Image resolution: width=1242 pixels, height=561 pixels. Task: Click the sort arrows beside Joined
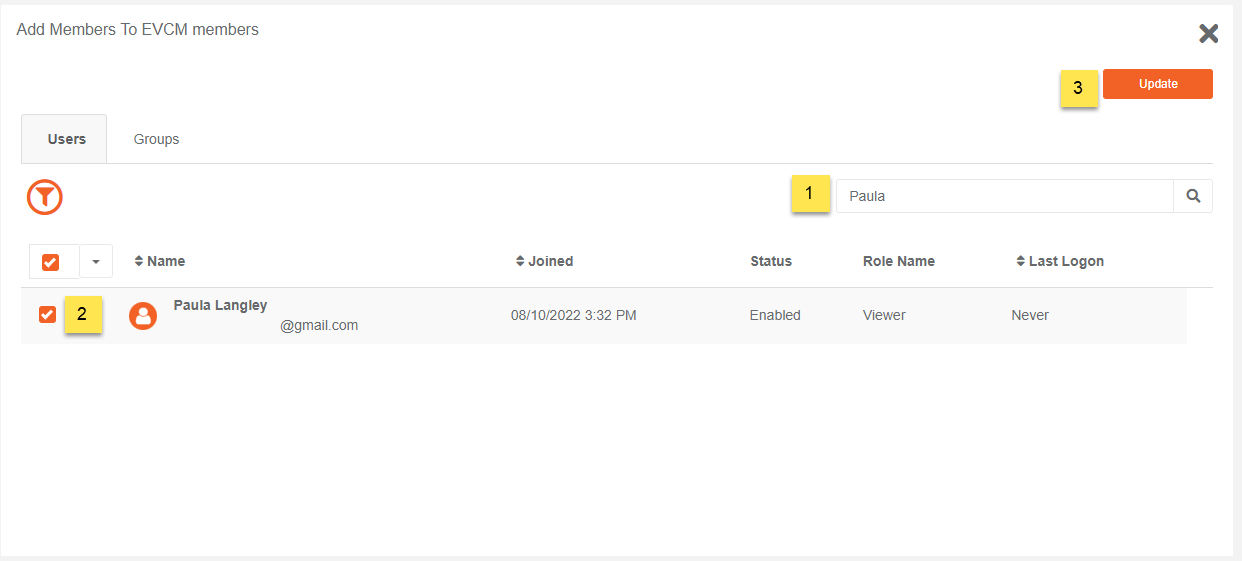tap(520, 261)
